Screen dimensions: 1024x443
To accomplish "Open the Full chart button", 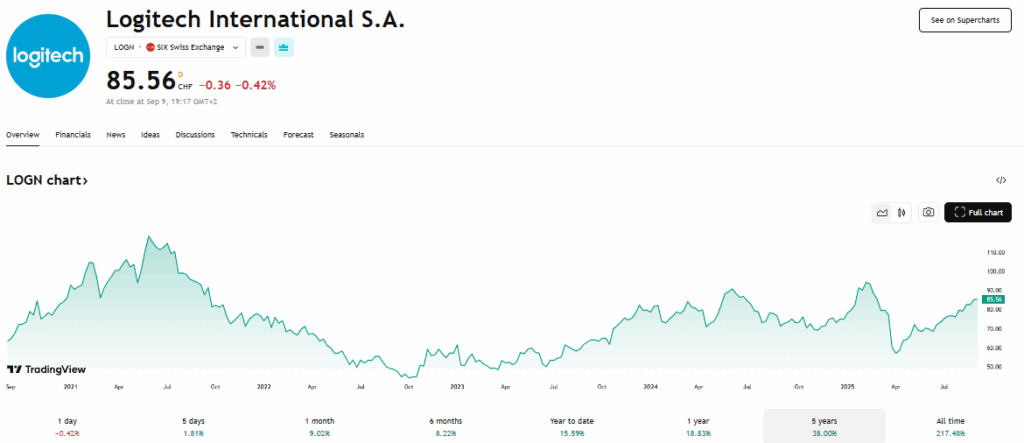I will [x=978, y=212].
